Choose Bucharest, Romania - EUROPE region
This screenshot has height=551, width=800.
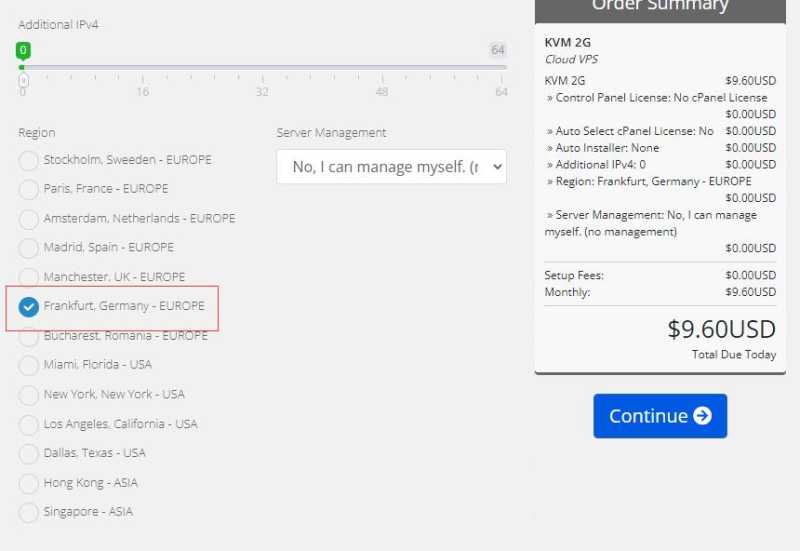[x=28, y=336]
